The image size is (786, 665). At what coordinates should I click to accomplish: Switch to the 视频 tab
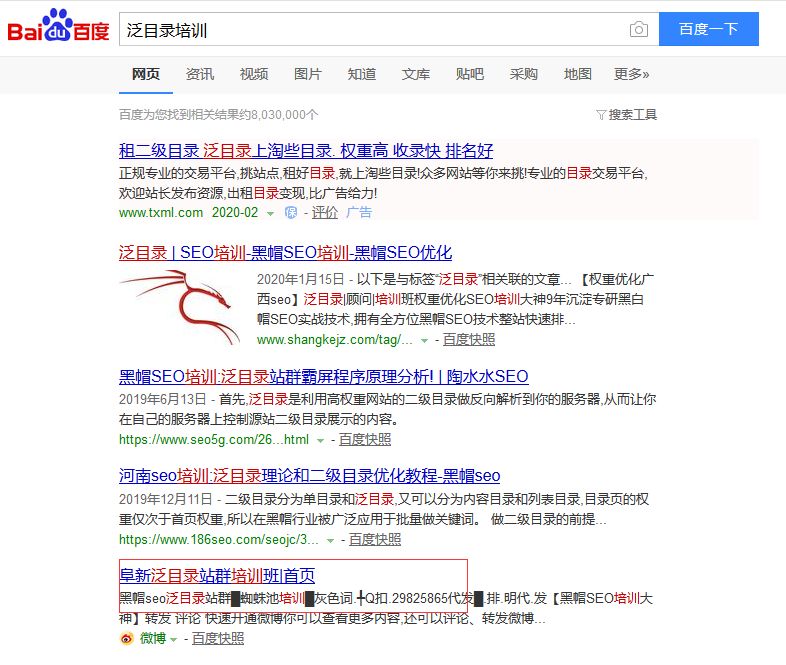[254, 74]
